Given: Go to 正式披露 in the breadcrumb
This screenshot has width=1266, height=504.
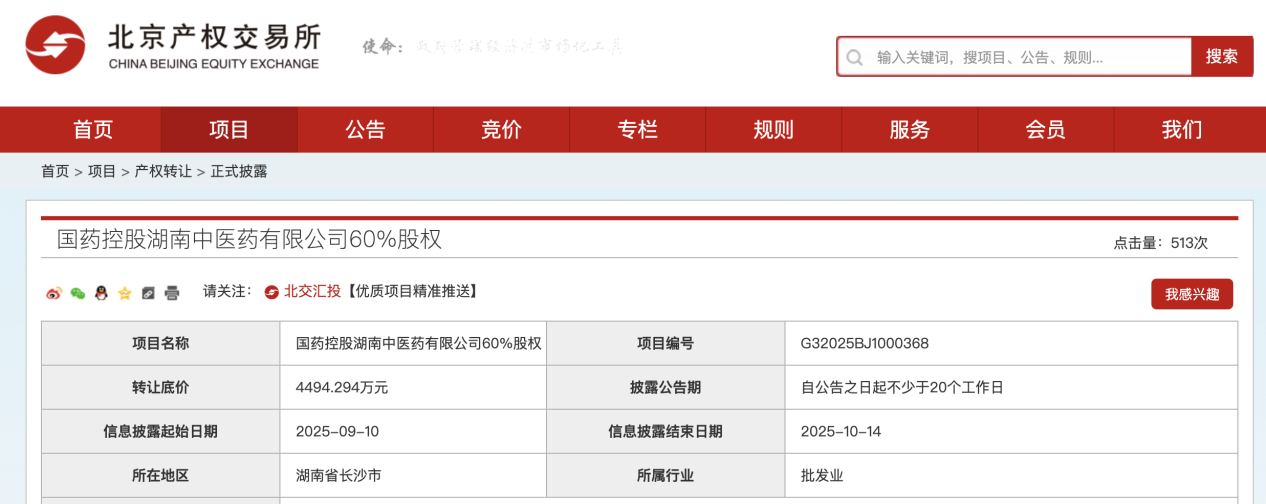Looking at the screenshot, I should click(x=239, y=171).
